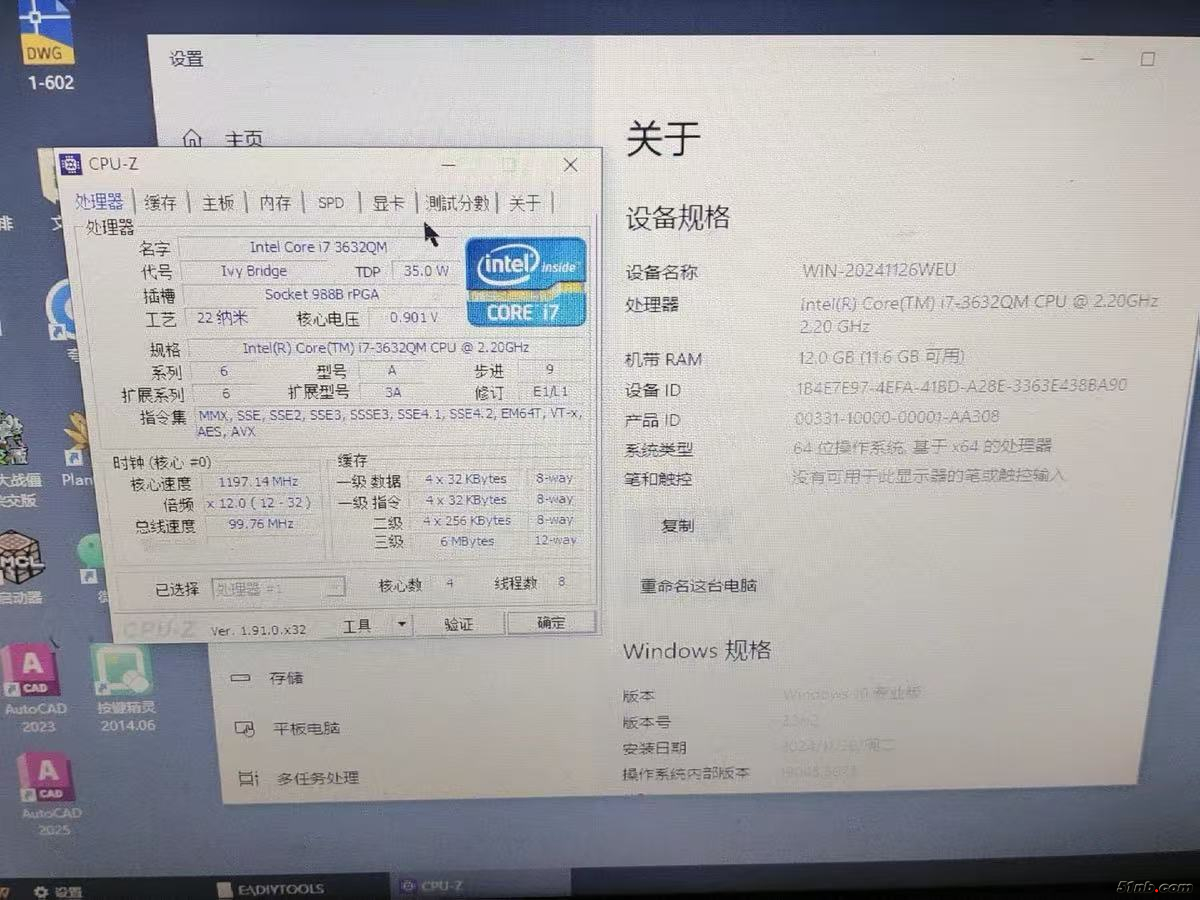Go to the 内存 tab
The width and height of the screenshot is (1200, 900).
(x=275, y=202)
